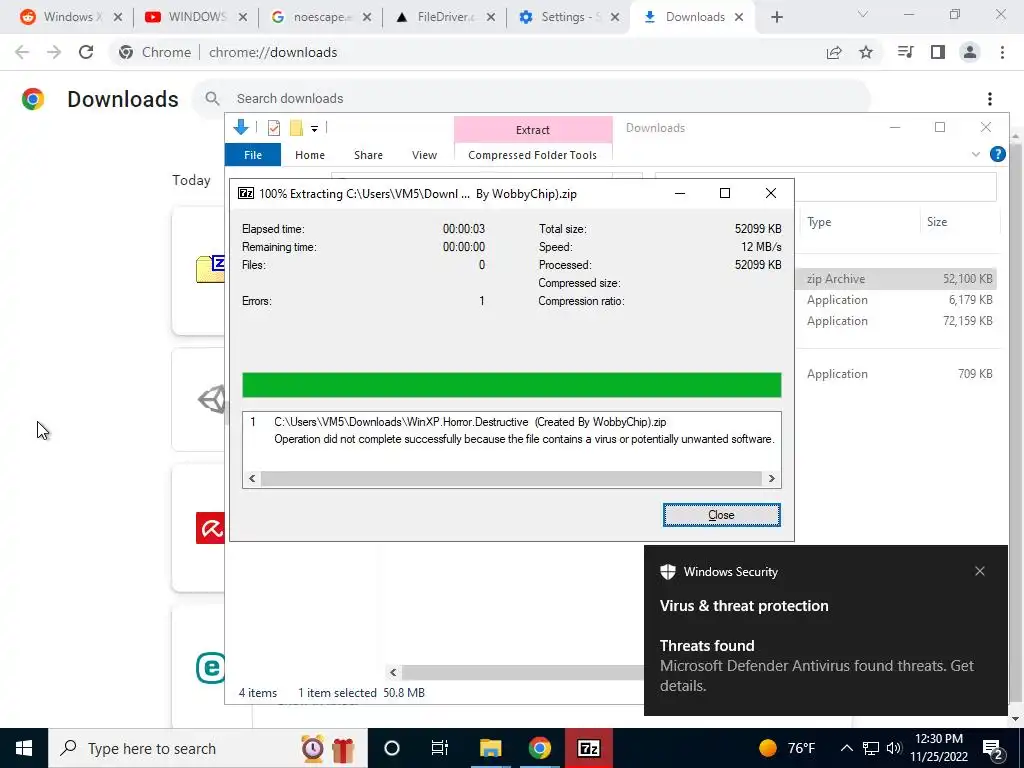Toggle Chrome side panel icon
The width and height of the screenshot is (1024, 768).
(x=938, y=52)
